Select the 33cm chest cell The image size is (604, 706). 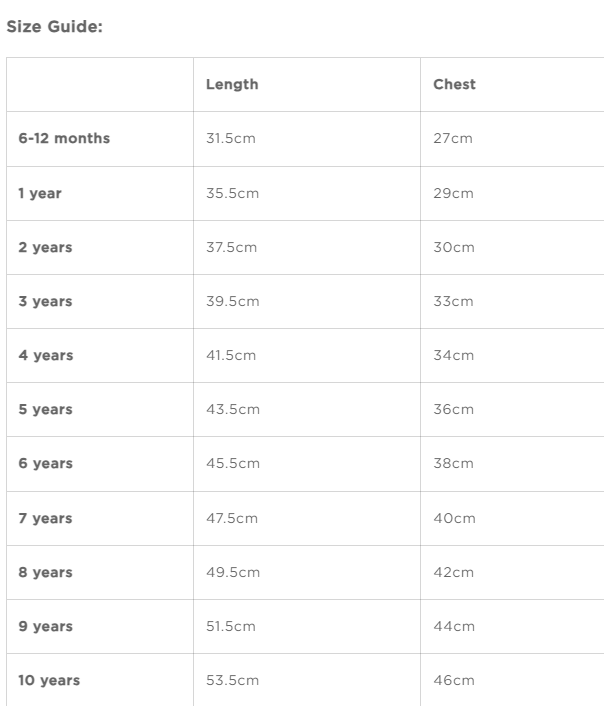pyautogui.click(x=453, y=301)
